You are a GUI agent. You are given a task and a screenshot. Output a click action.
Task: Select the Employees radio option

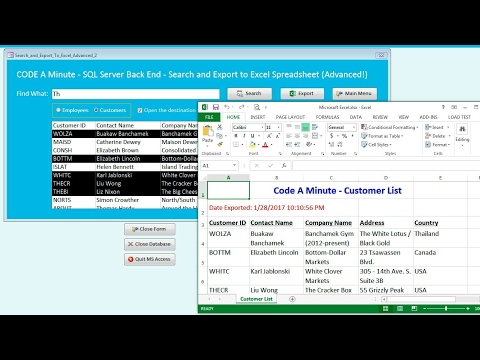pos(72,110)
